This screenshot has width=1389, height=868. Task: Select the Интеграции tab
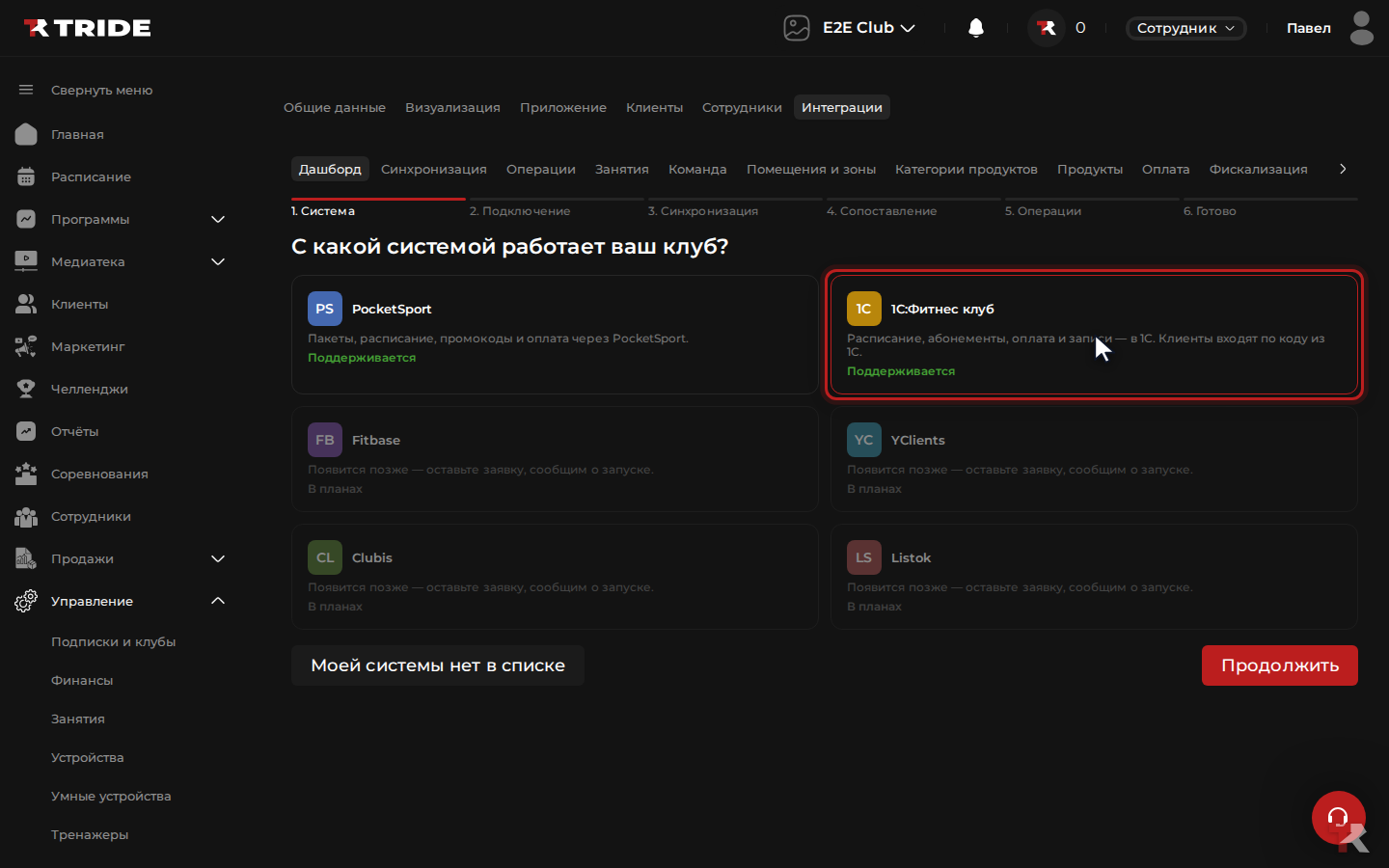(x=842, y=107)
